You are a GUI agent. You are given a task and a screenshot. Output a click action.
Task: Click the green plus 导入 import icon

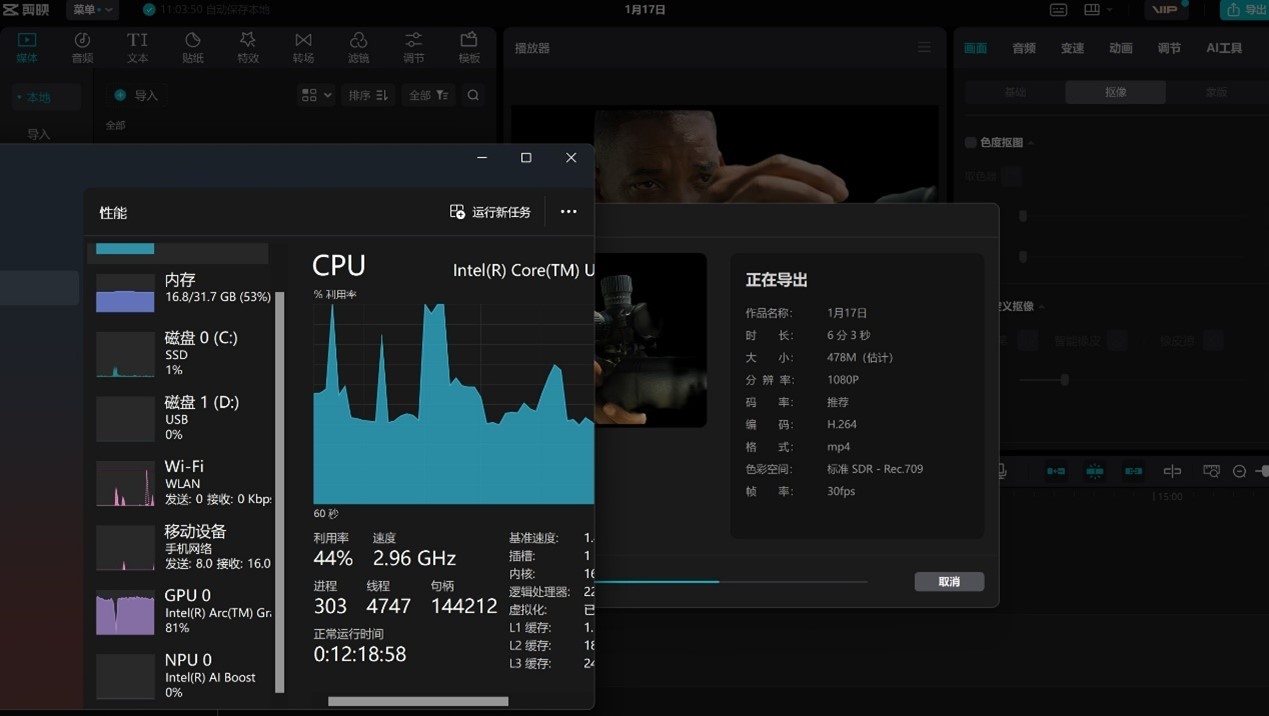coord(120,95)
